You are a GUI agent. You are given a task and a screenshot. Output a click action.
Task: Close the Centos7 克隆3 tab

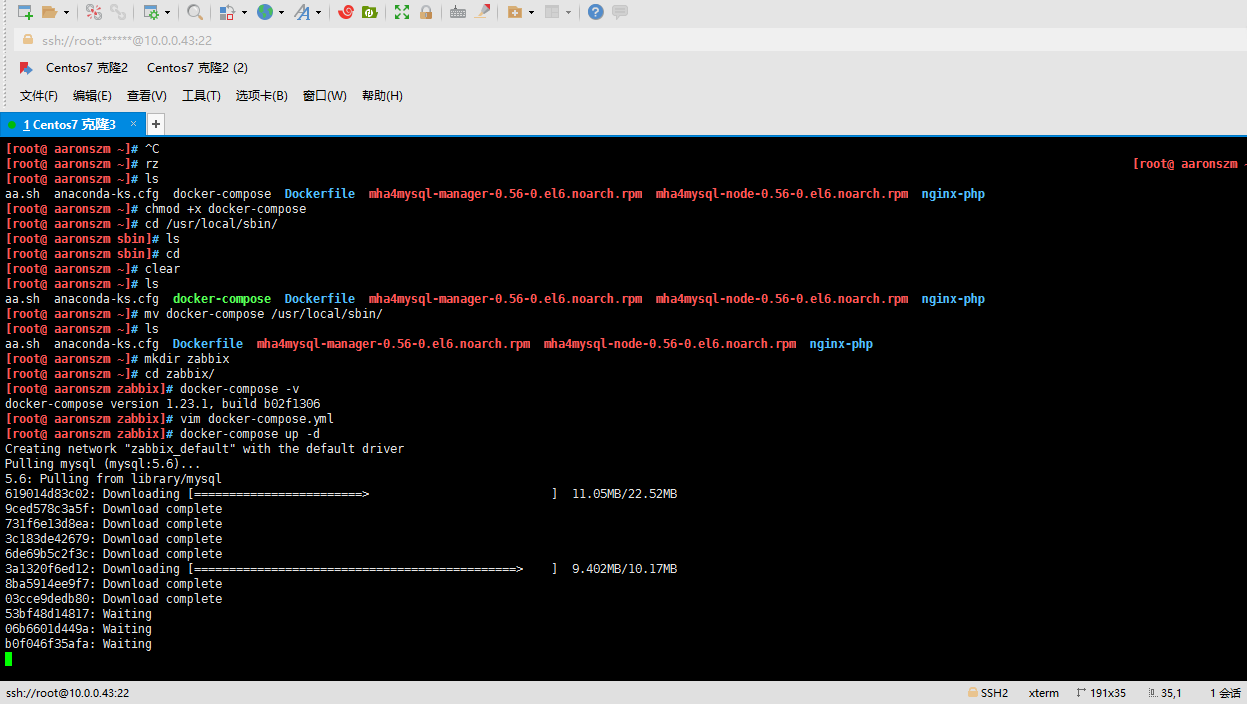coord(133,124)
